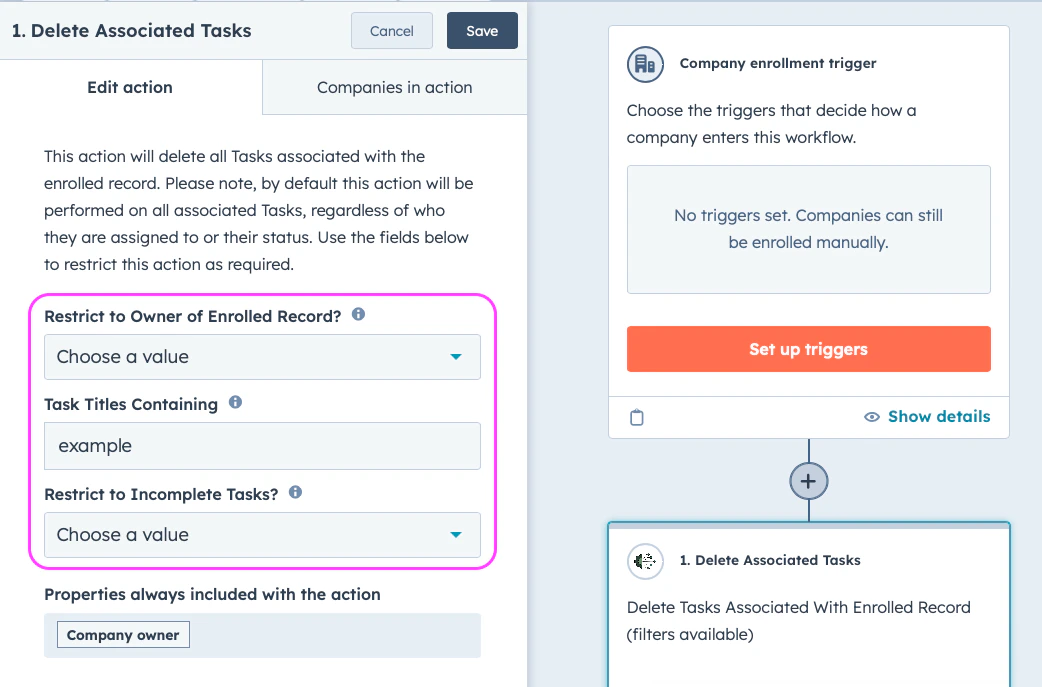Viewport: 1042px width, 687px height.
Task: Click the plus icon to add a workflow action
Action: pos(808,480)
